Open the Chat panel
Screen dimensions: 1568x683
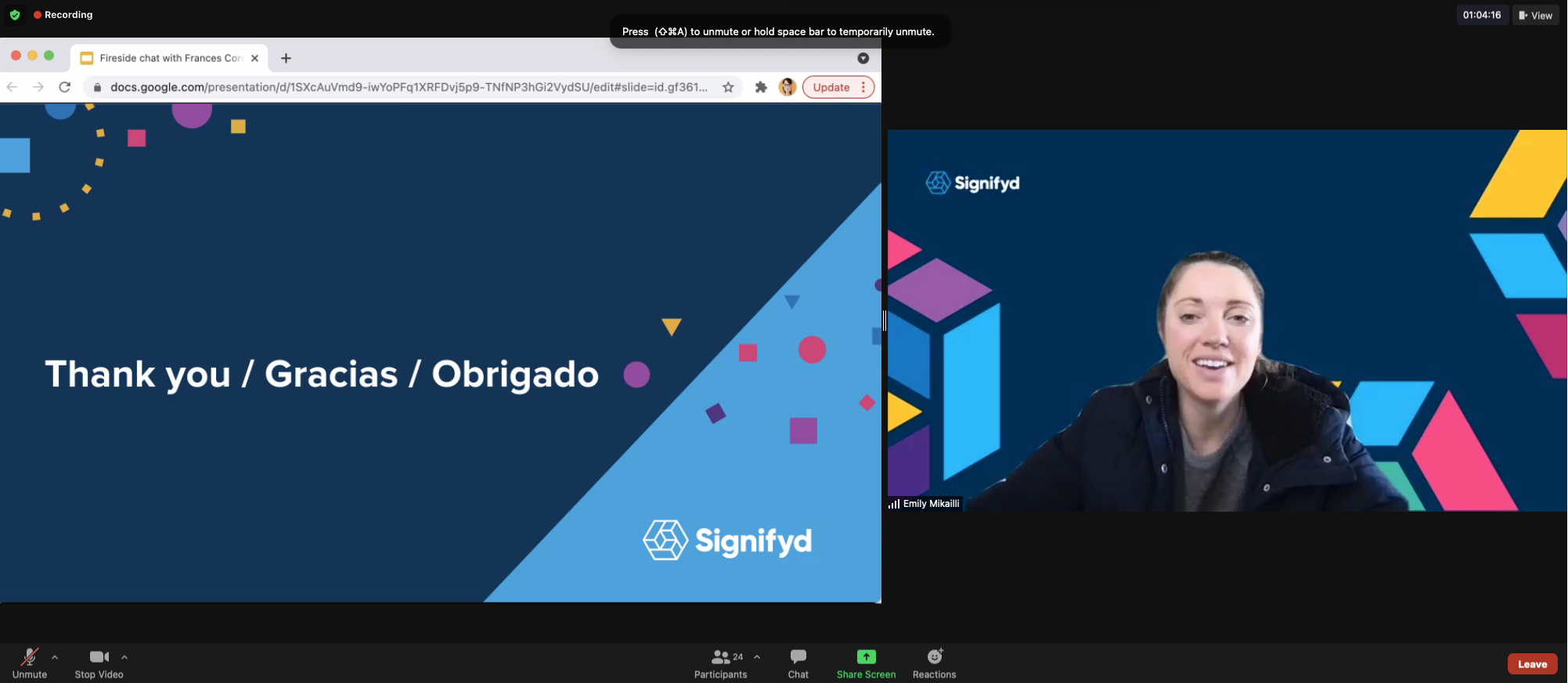(798, 662)
